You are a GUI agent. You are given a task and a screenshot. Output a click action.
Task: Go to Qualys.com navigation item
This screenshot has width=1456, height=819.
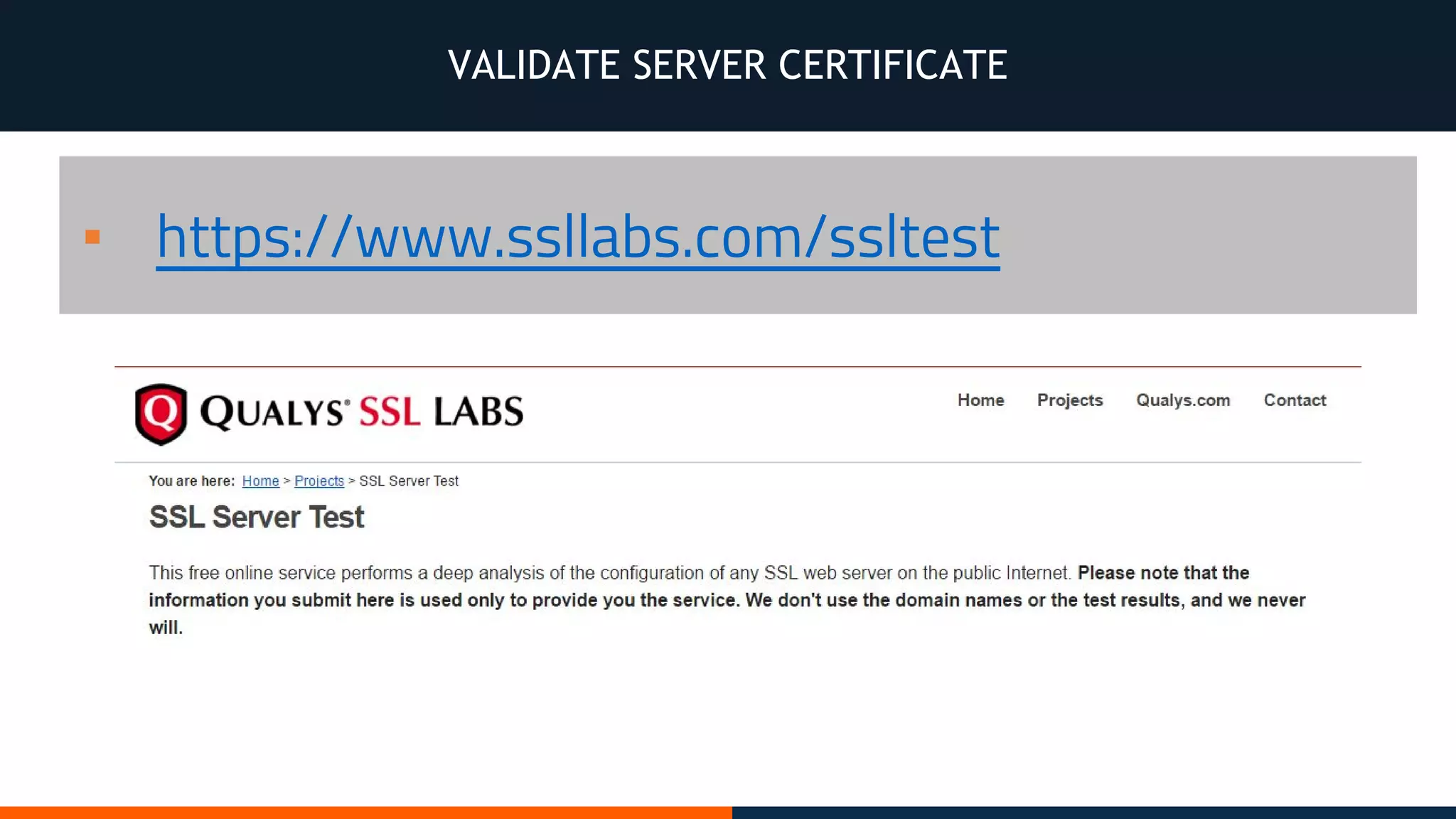coord(1182,400)
